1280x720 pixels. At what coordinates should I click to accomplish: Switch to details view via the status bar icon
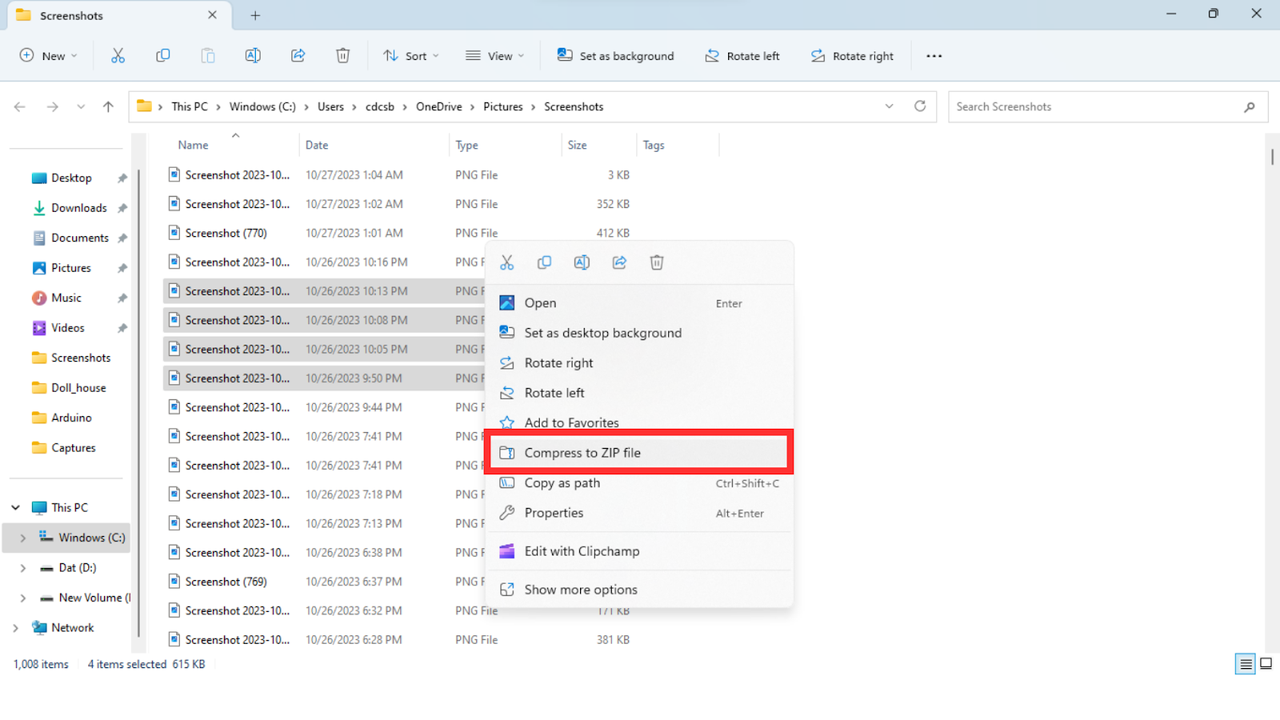(1244, 663)
